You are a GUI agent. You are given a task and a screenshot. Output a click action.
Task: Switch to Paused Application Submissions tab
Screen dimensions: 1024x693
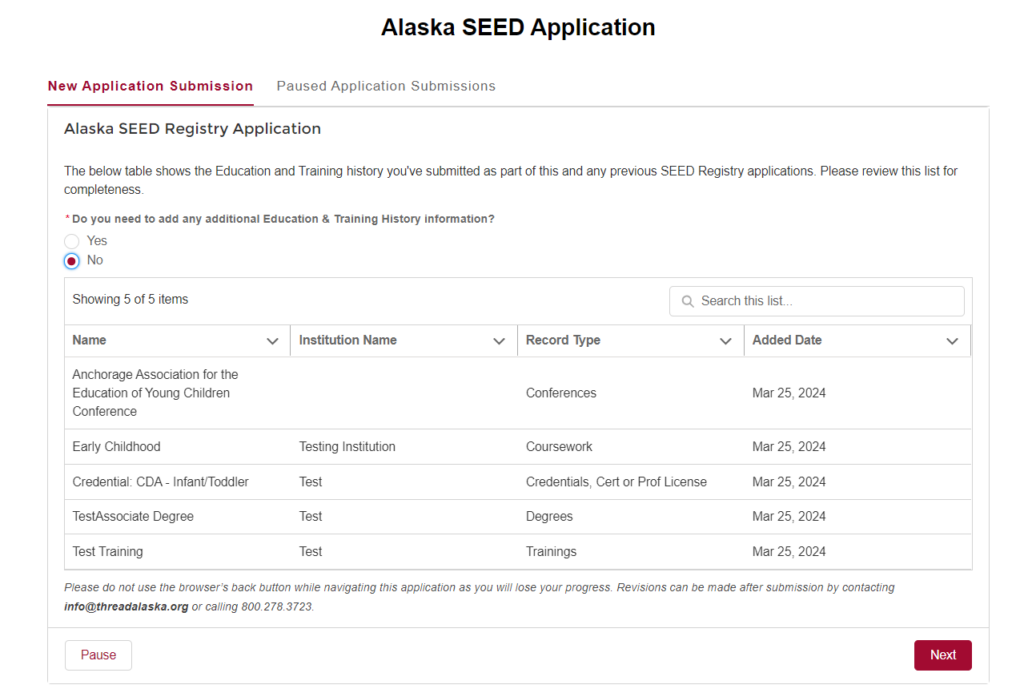click(386, 86)
